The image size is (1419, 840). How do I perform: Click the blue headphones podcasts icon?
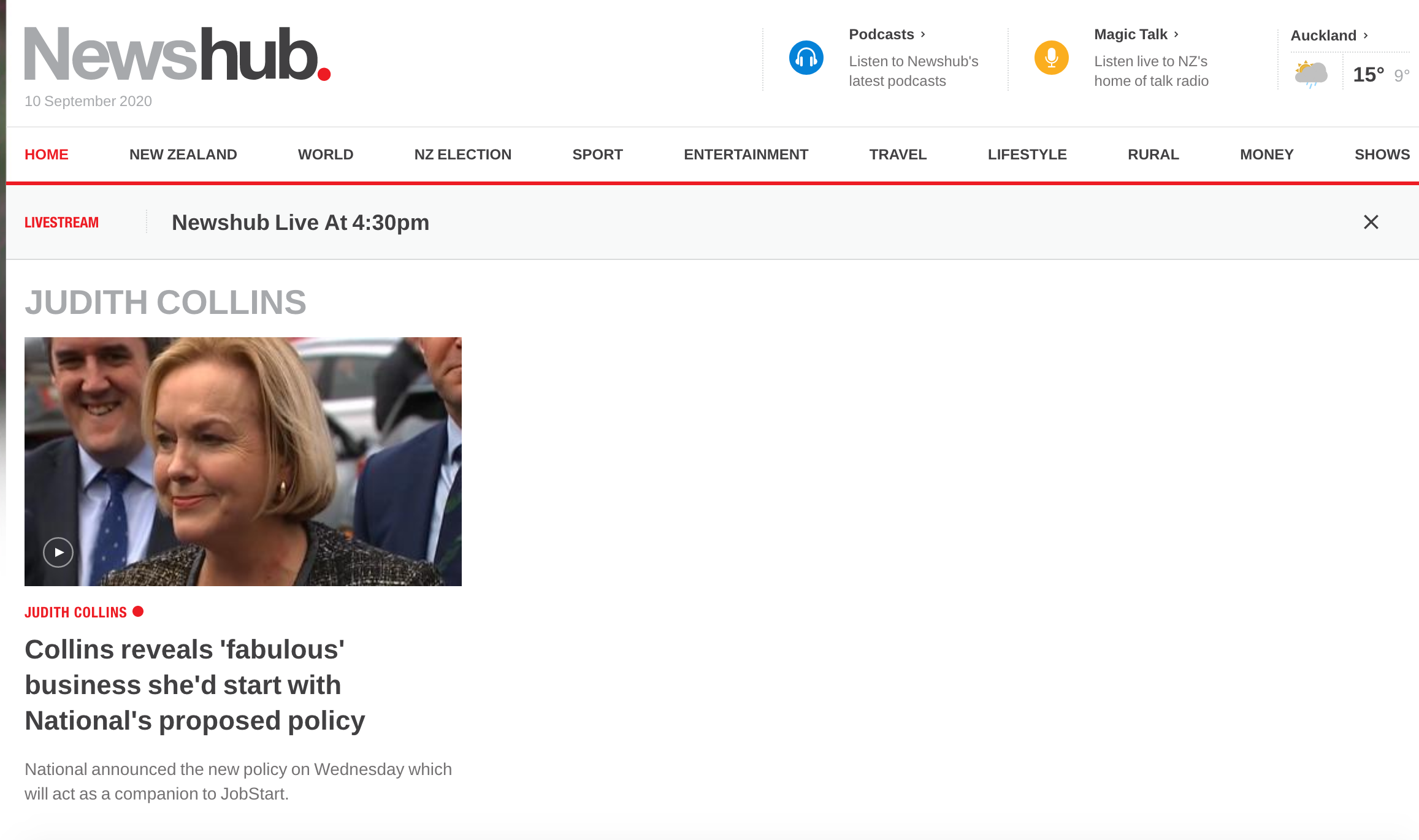[806, 58]
